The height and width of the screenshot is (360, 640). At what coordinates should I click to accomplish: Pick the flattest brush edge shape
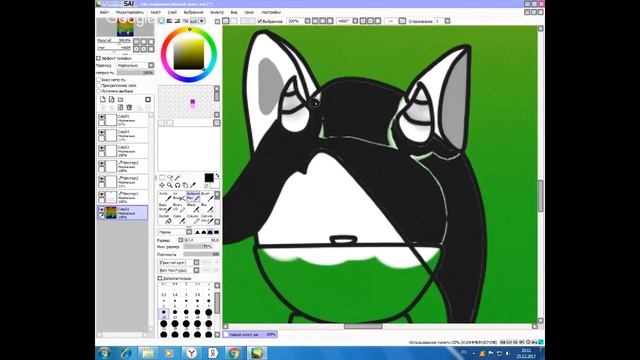tap(216, 232)
